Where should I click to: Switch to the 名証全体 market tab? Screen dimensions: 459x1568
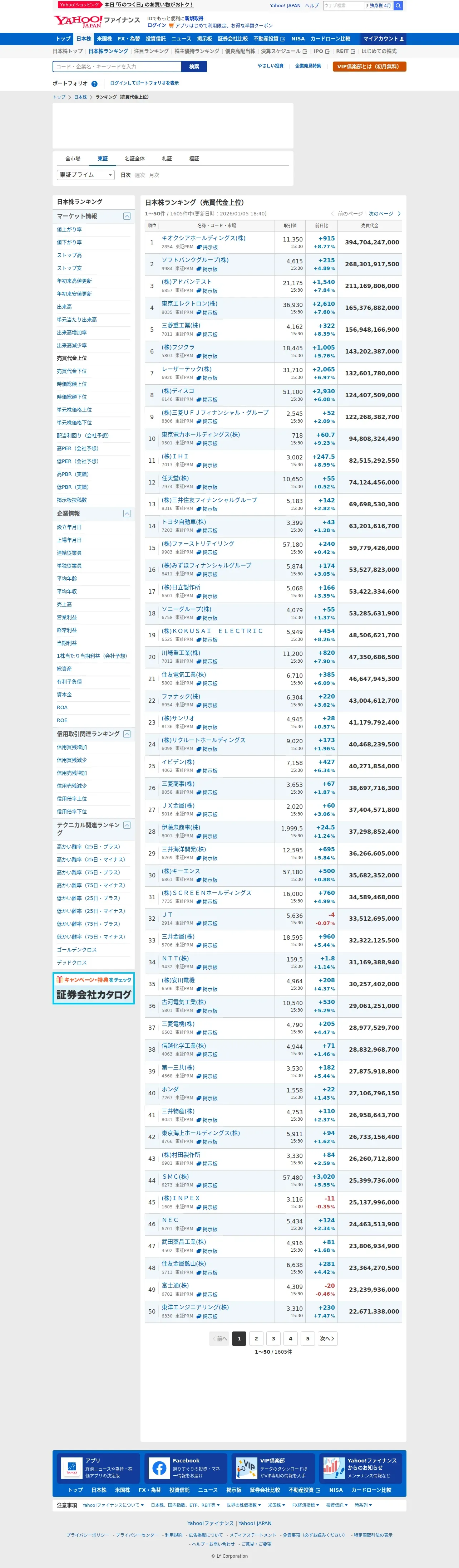(x=135, y=159)
